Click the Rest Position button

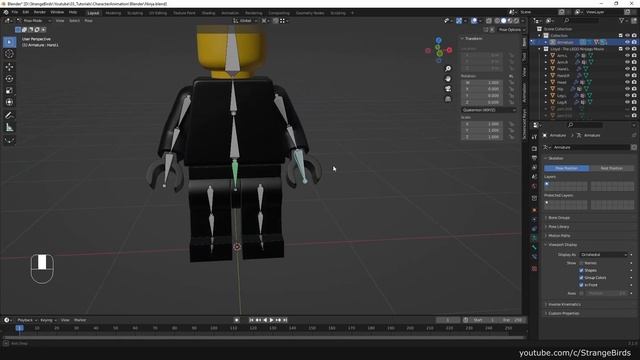click(611, 168)
